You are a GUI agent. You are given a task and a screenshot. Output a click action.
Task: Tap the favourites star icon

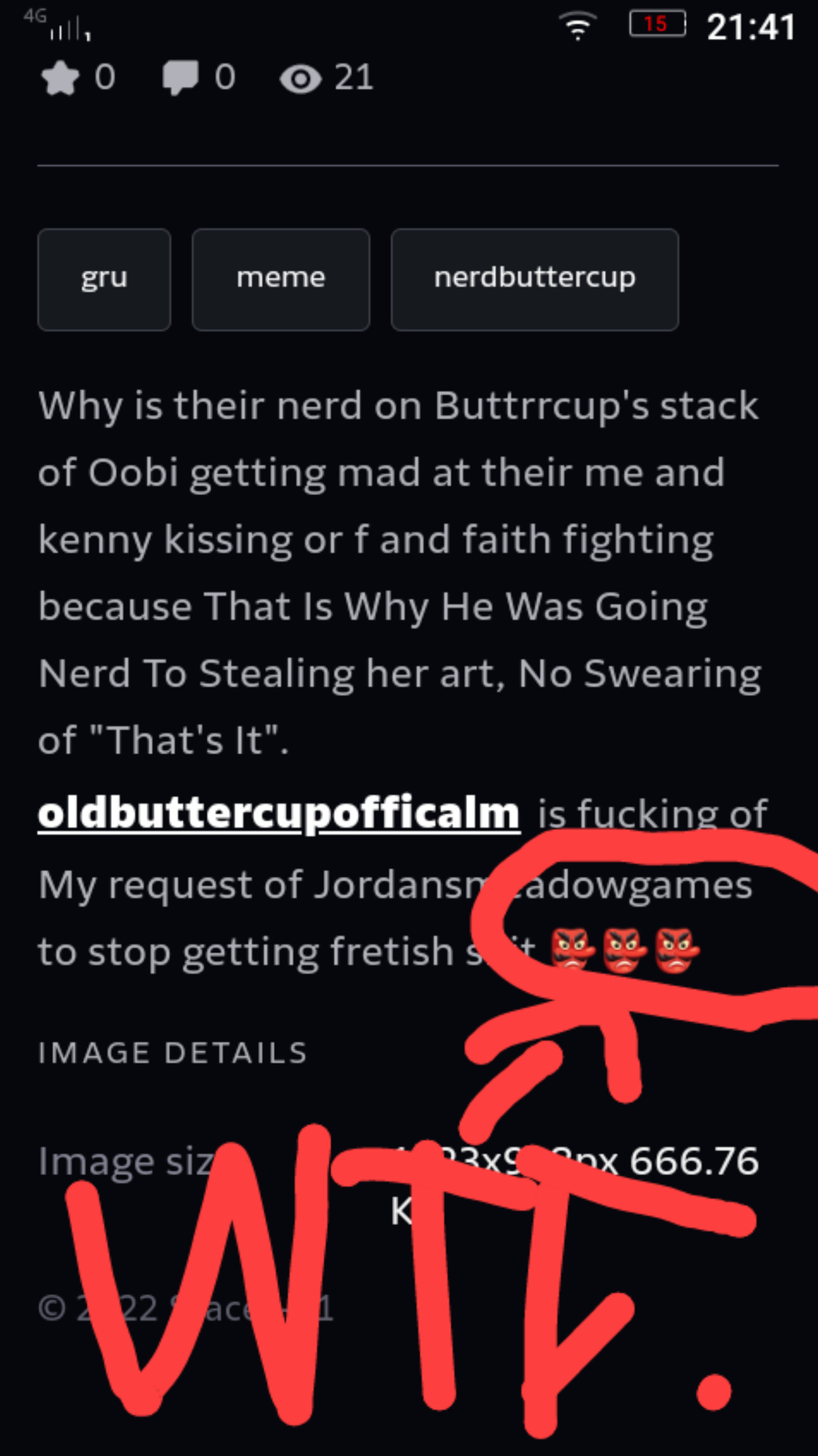click(60, 79)
